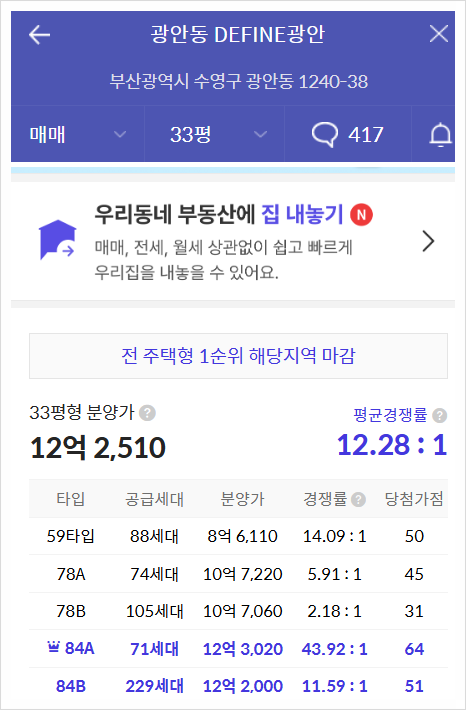
Task: Tap the notification bell icon
Action: 440,135
